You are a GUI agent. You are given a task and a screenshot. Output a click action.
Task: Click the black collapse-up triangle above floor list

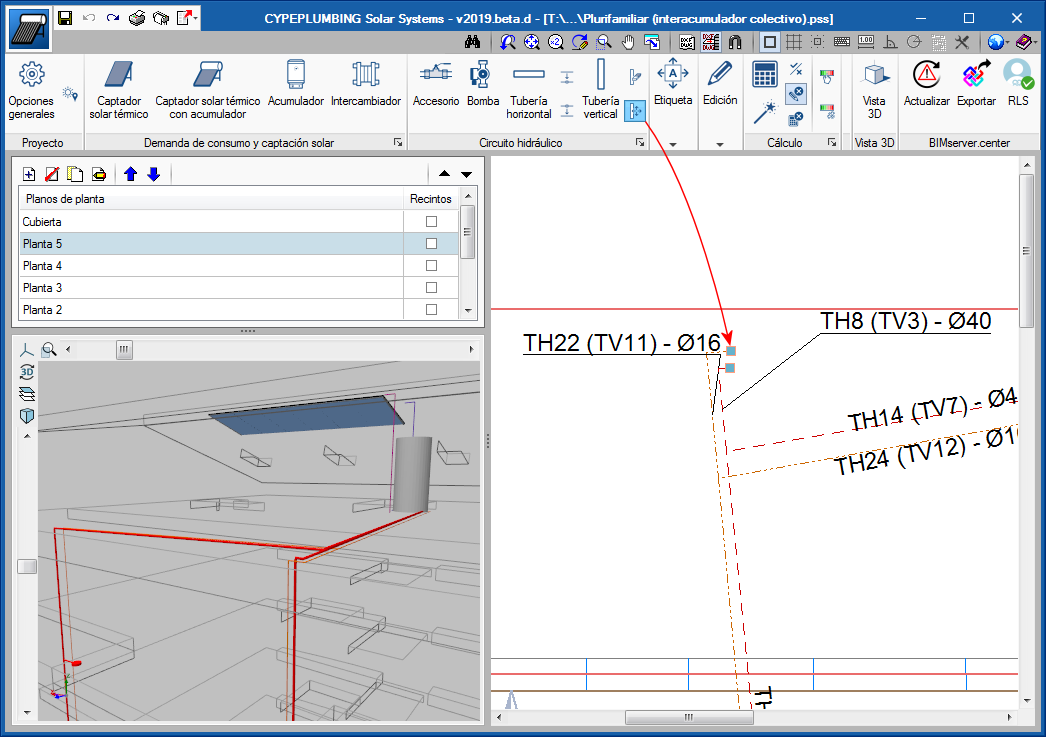pos(444,174)
